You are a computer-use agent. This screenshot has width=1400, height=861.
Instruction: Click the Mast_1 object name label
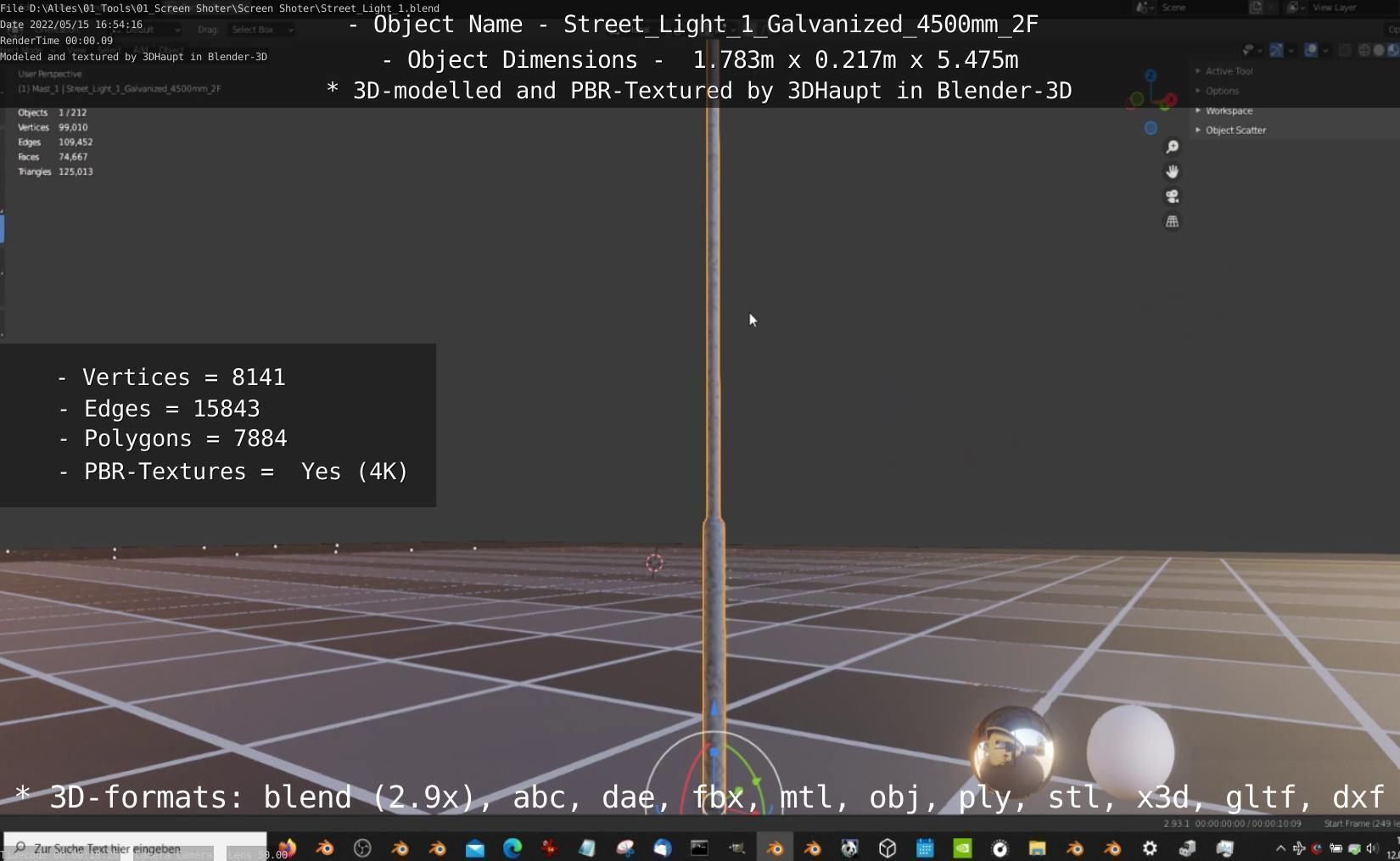coord(120,89)
